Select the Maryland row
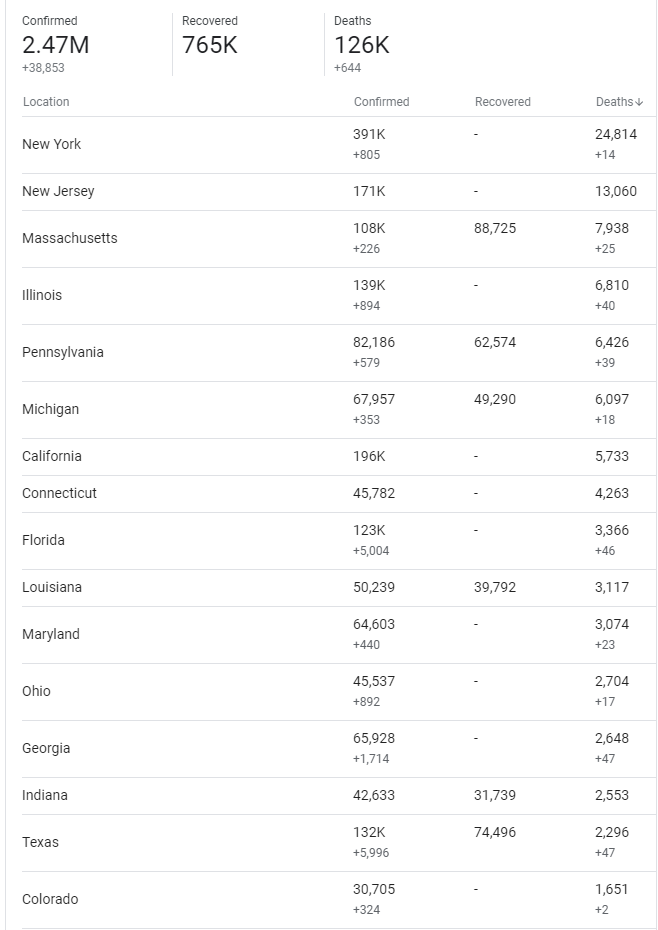 [51, 634]
